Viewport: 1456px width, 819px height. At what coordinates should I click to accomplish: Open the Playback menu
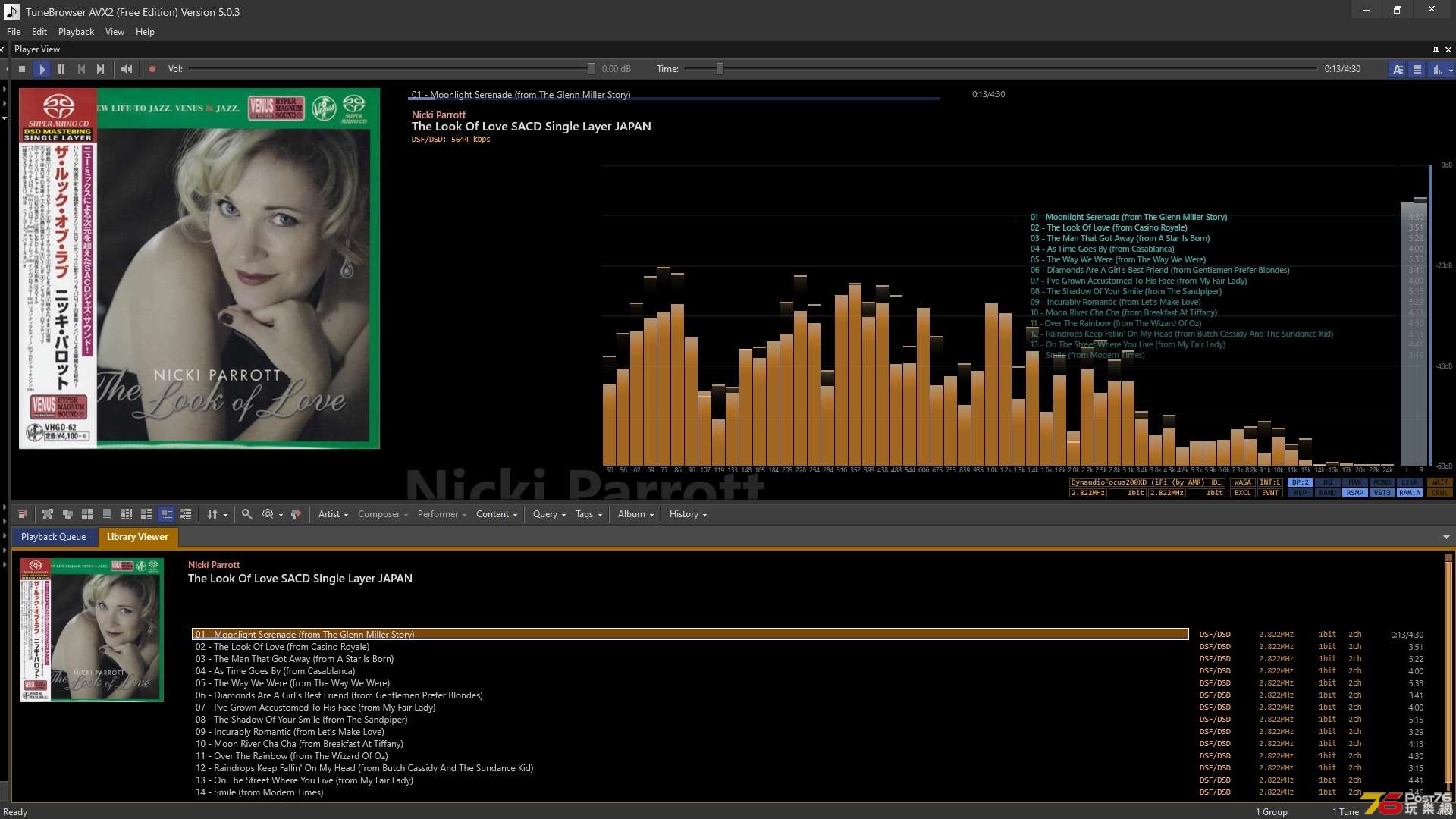pyautogui.click(x=76, y=32)
